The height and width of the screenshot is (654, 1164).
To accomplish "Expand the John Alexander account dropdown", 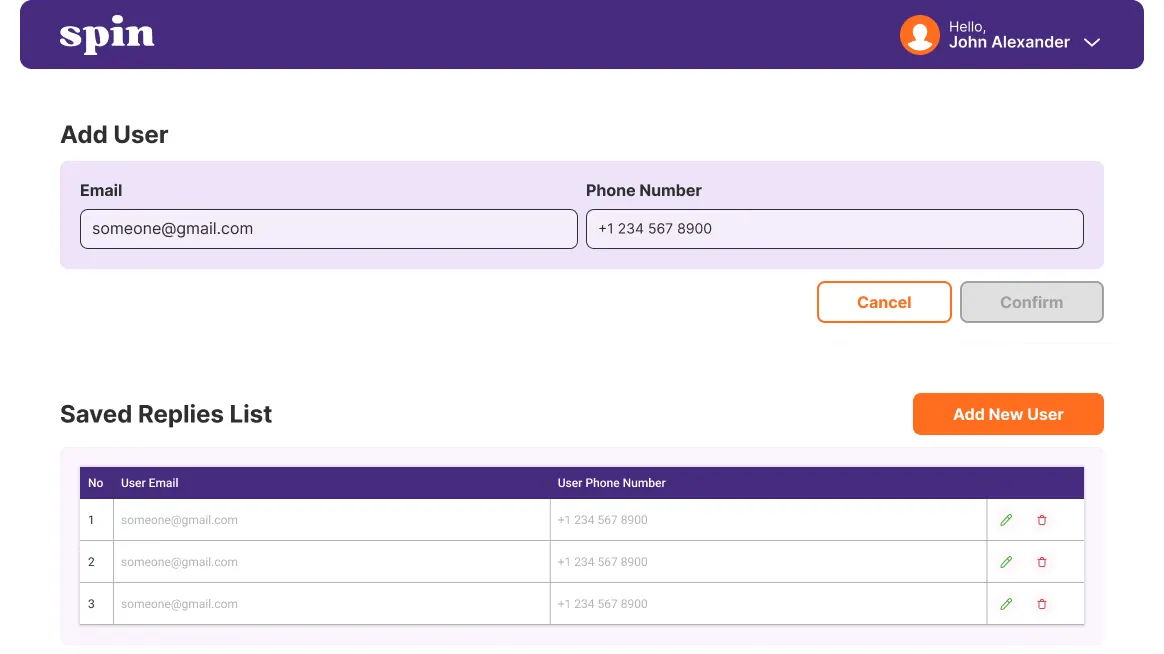I will (1091, 42).
